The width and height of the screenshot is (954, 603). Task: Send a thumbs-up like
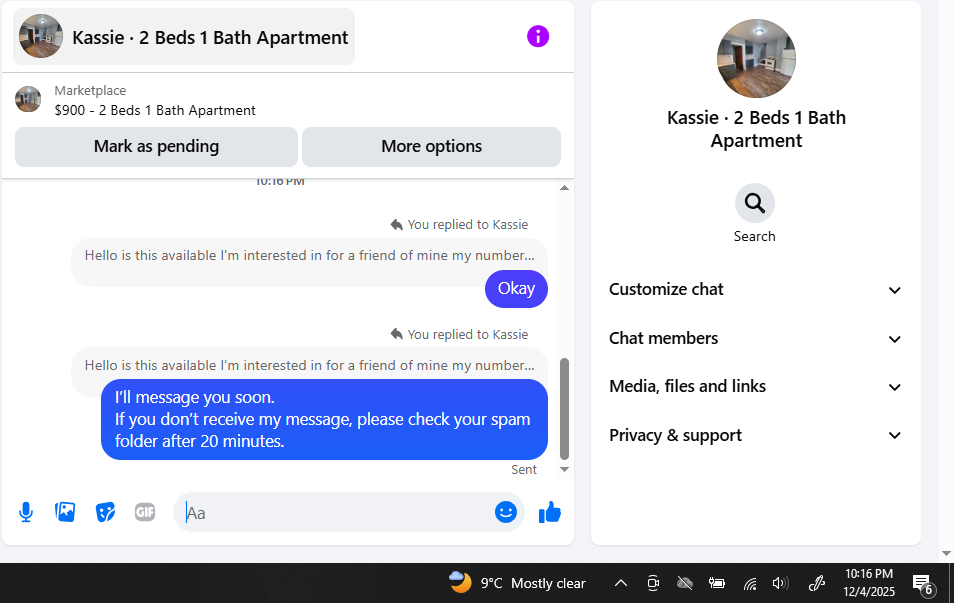click(549, 512)
